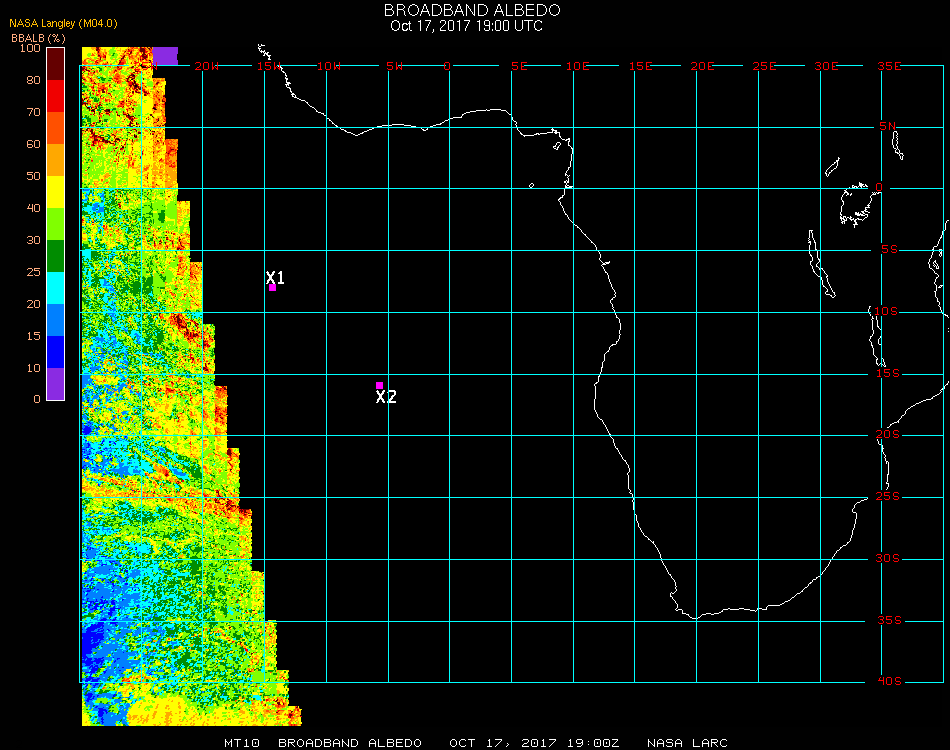
Task: Click the bright red 70-80 legend swatch
Action: [56, 96]
